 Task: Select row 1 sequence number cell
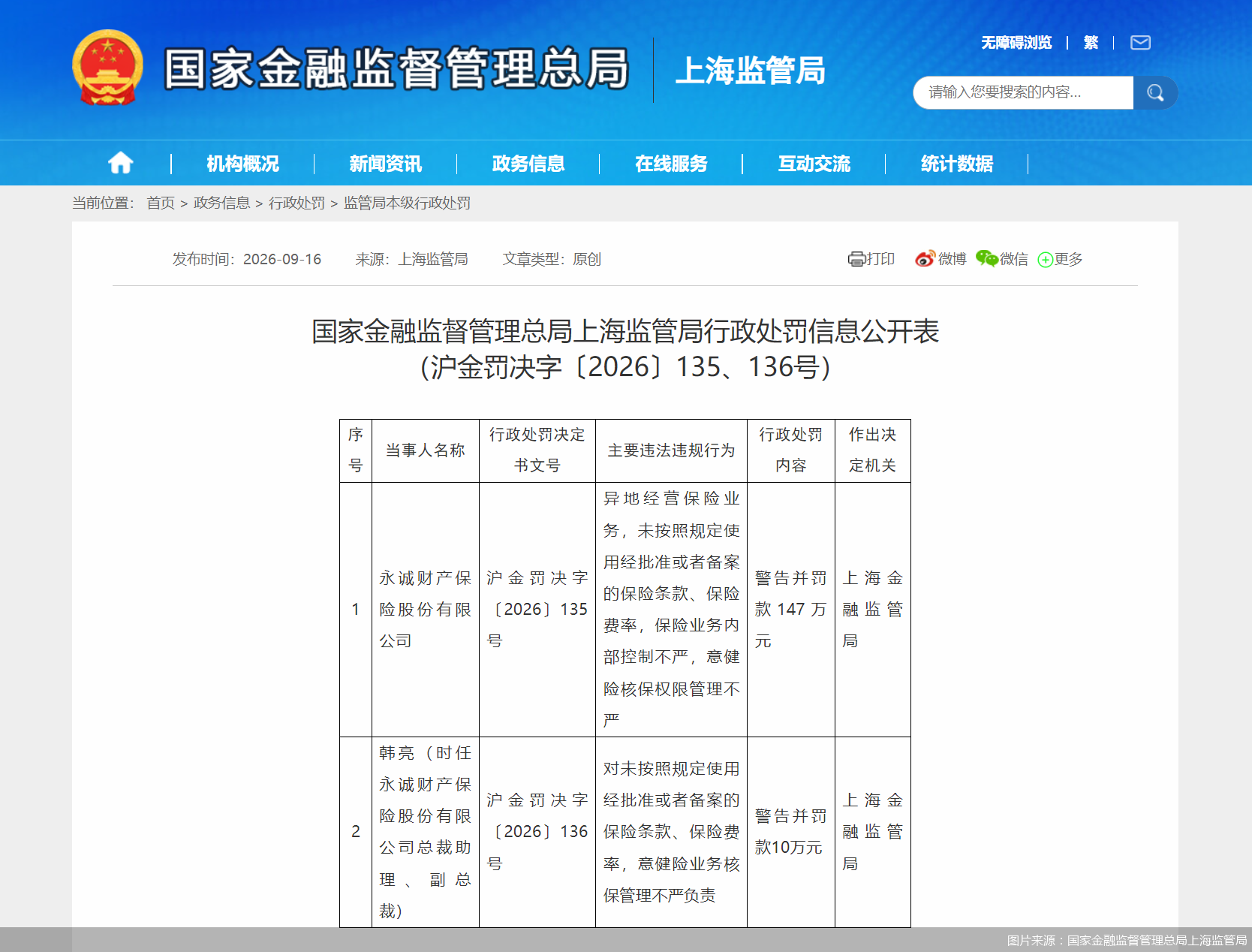[356, 610]
